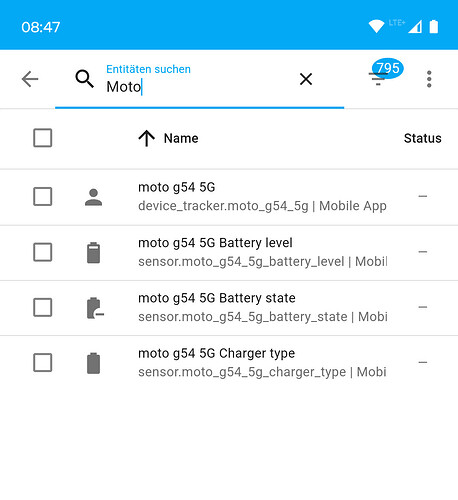The height and width of the screenshot is (500, 458).
Task: Open the three-dot overflow menu
Action: pos(429,79)
